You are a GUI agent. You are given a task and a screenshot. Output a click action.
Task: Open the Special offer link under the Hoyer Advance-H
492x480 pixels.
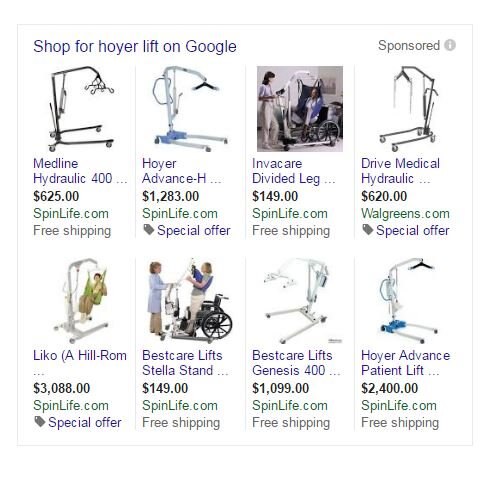coord(194,230)
